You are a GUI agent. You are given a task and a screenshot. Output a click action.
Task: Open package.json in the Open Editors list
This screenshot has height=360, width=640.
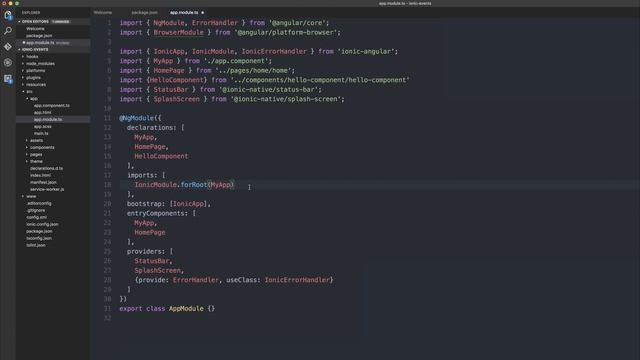39,36
